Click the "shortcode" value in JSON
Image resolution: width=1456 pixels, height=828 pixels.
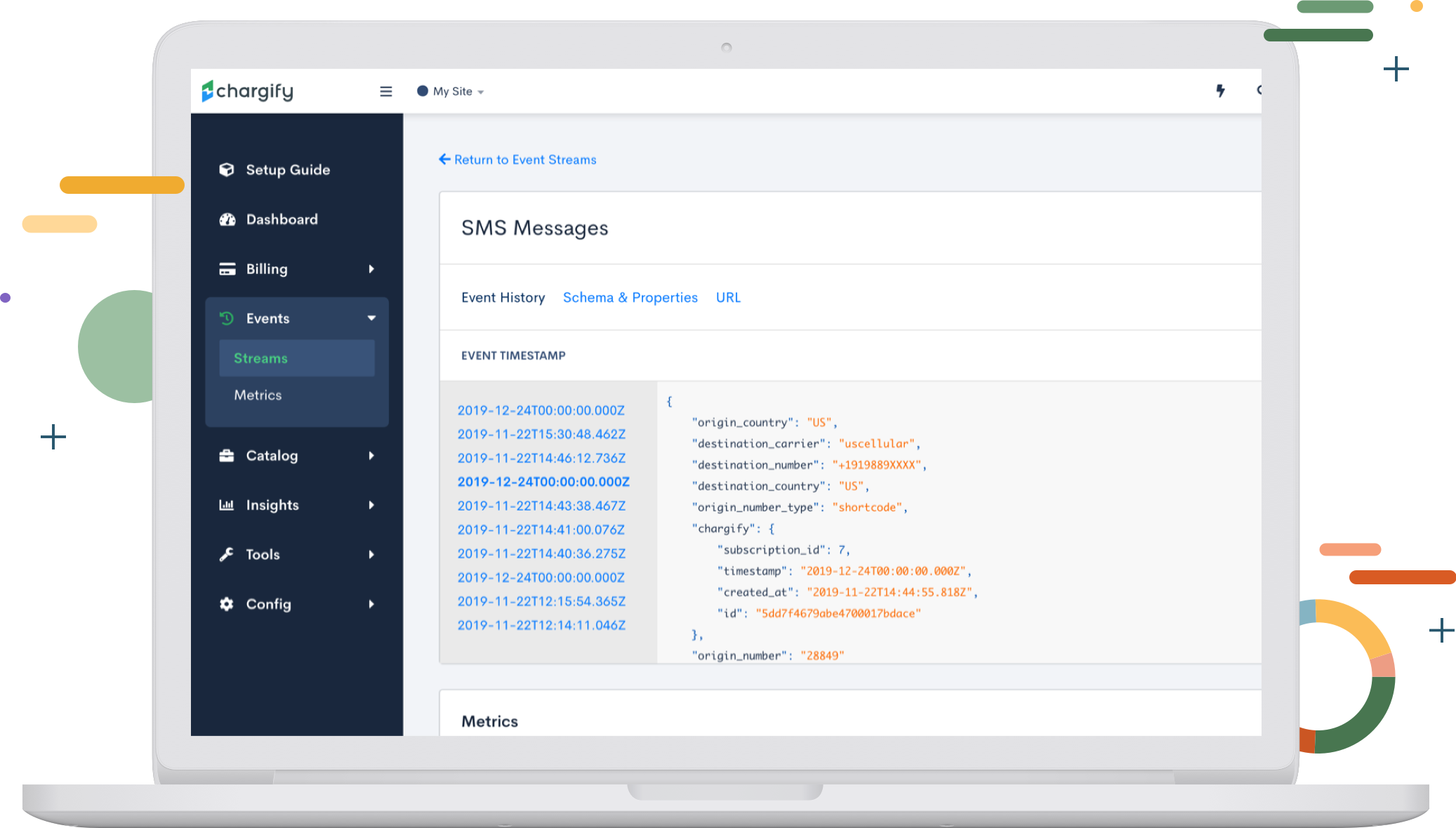867,507
